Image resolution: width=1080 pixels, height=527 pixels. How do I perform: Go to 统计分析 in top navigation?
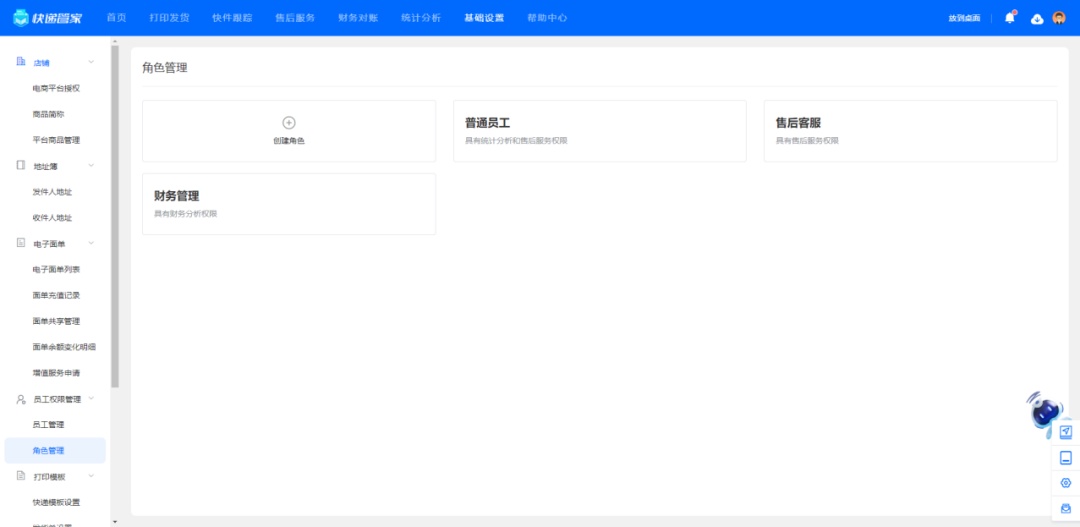click(x=420, y=18)
